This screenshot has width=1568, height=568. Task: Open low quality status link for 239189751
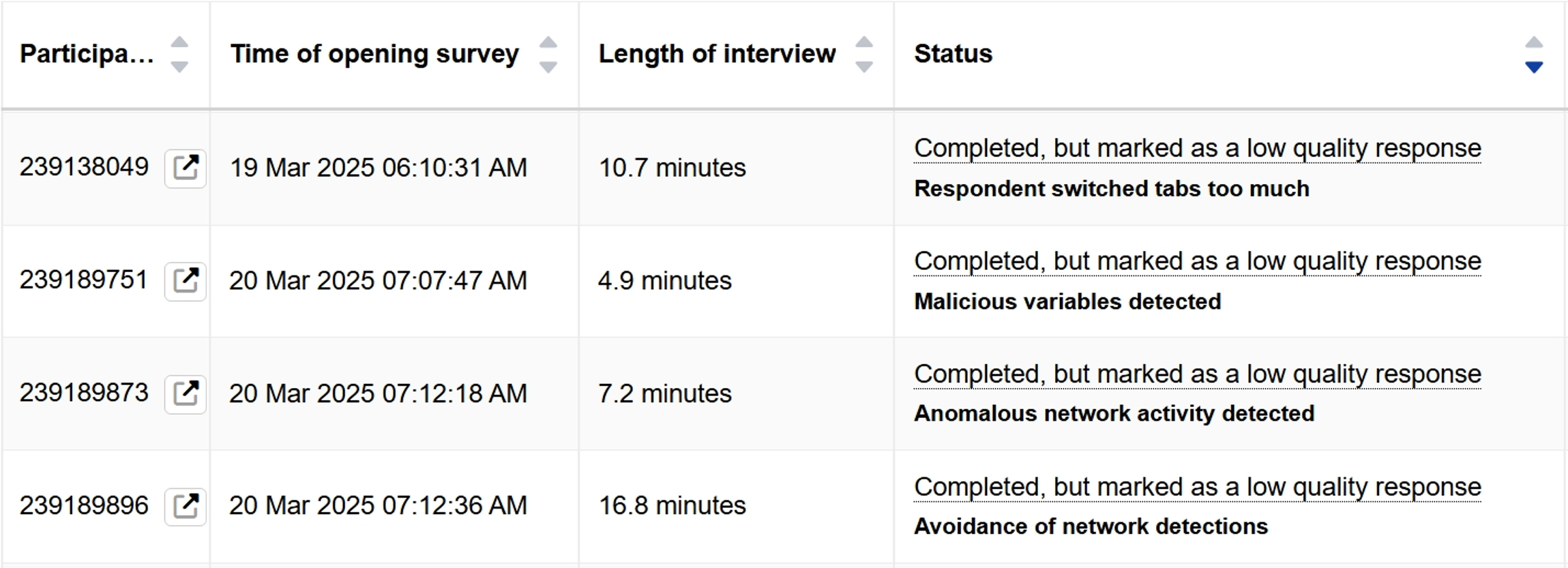point(1198,262)
